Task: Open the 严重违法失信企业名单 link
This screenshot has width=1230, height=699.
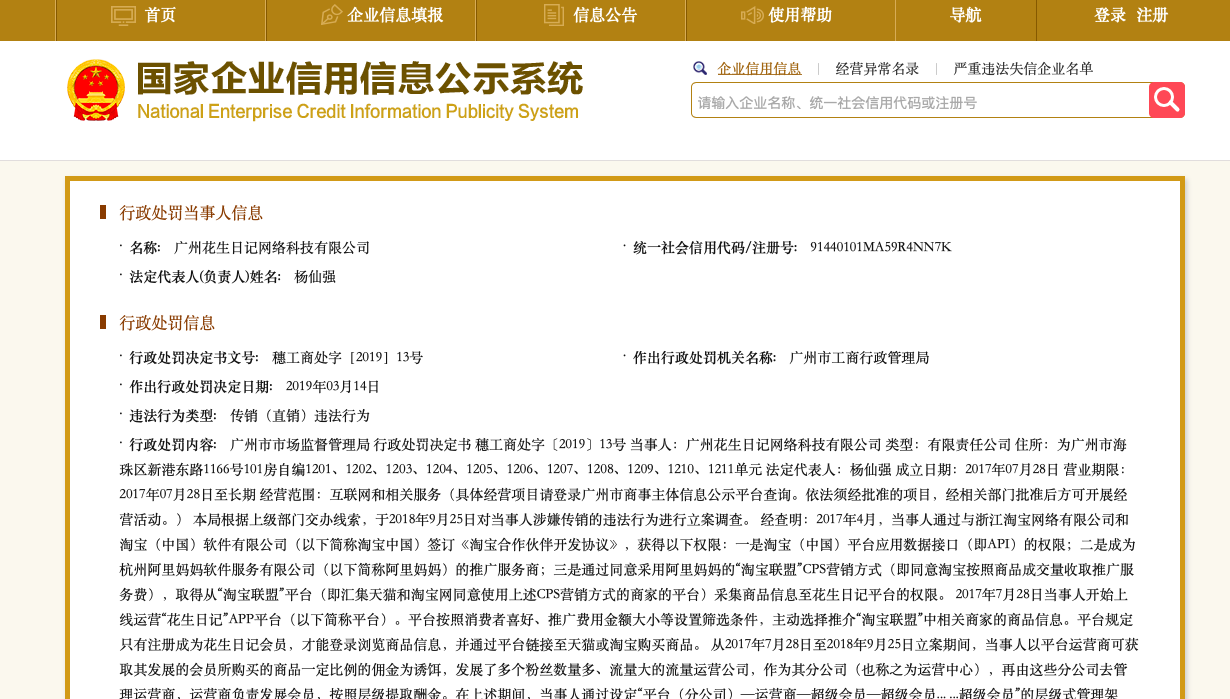Action: click(1022, 68)
